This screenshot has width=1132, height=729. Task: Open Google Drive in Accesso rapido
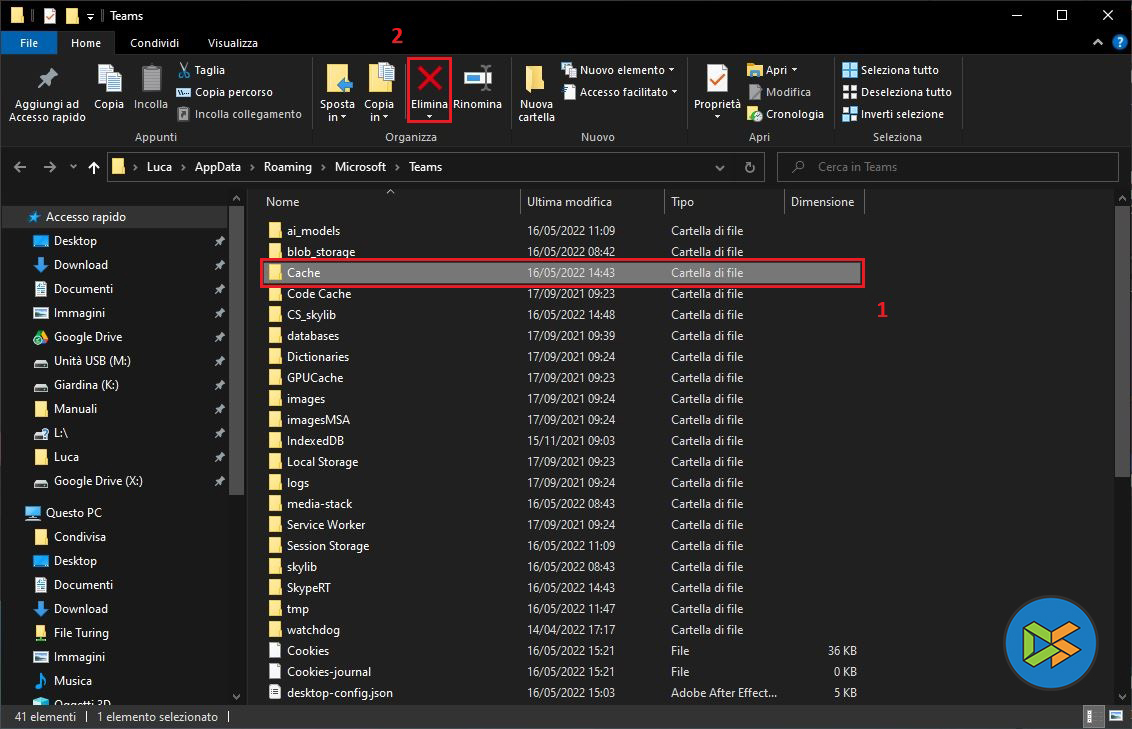click(x=88, y=337)
